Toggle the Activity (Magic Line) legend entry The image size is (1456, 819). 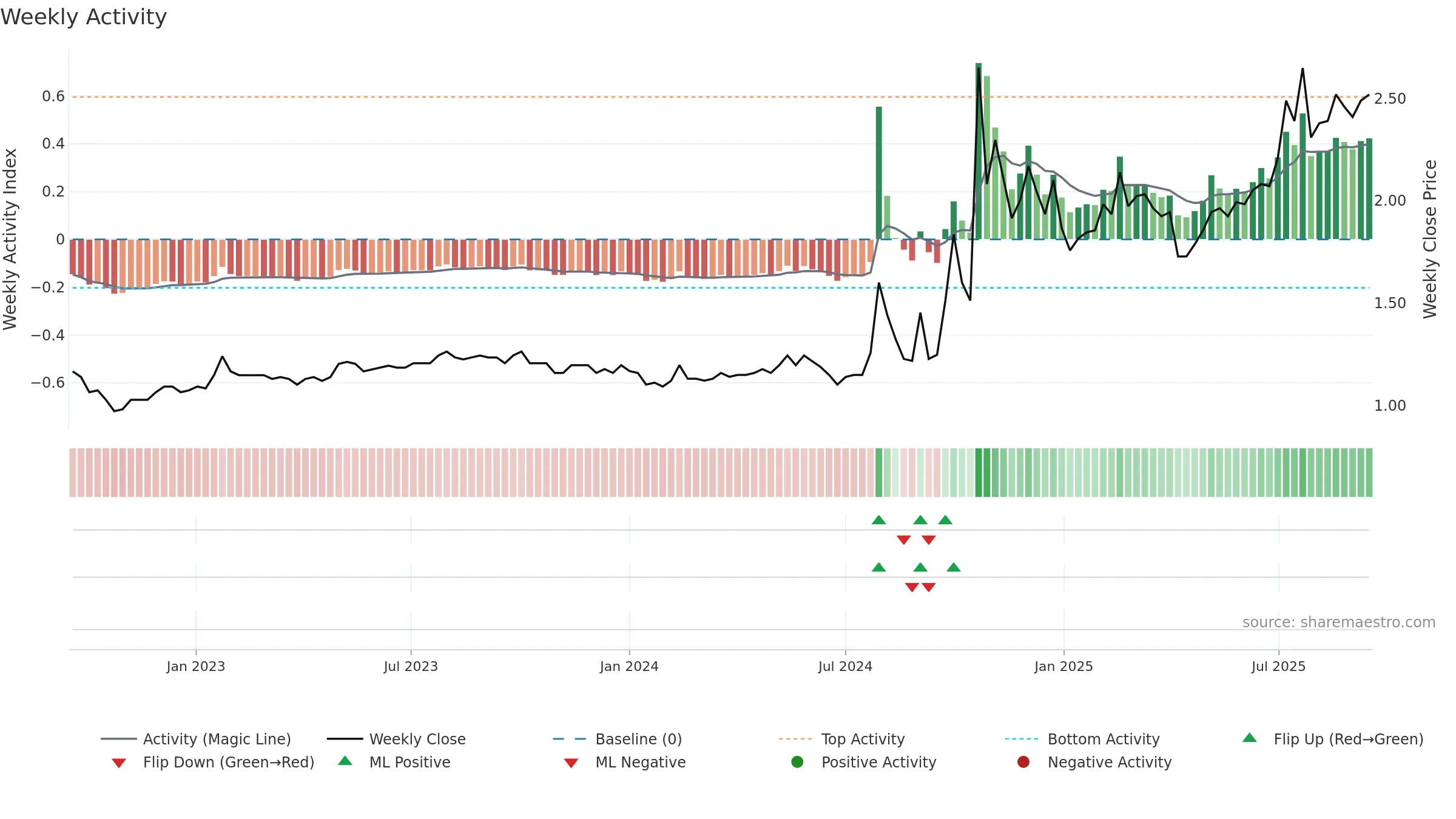pyautogui.click(x=196, y=739)
